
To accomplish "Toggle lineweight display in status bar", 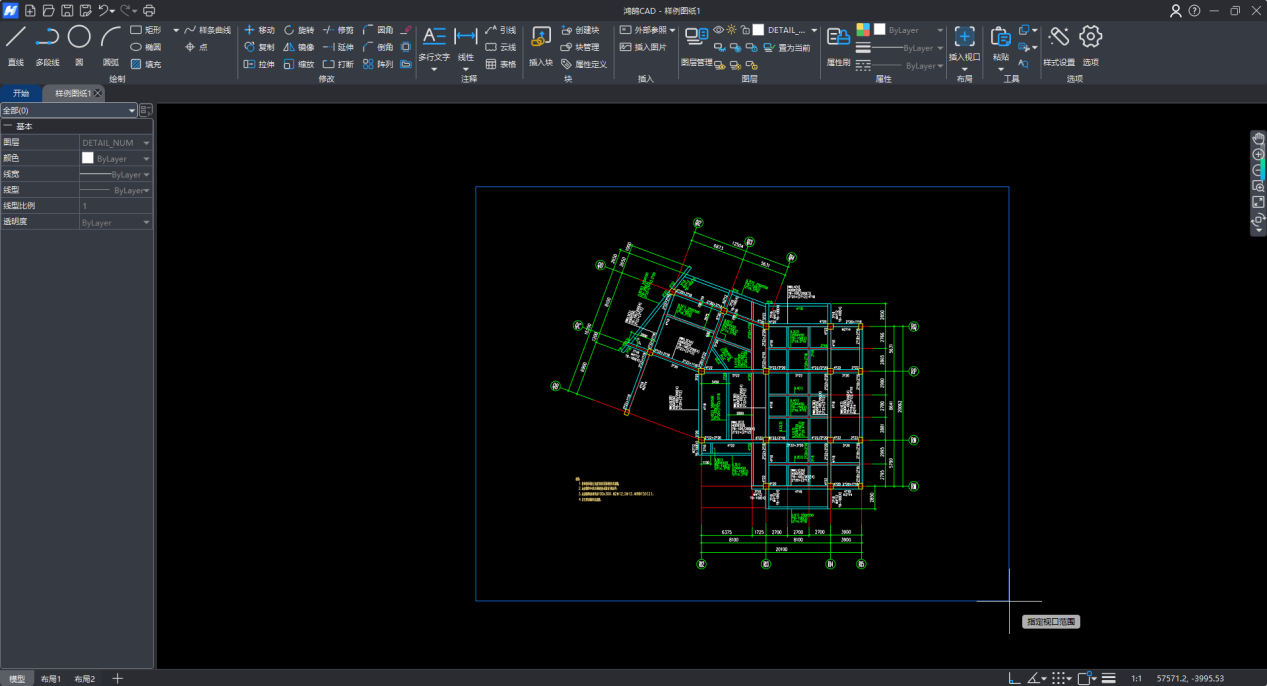I will pyautogui.click(x=1109, y=678).
